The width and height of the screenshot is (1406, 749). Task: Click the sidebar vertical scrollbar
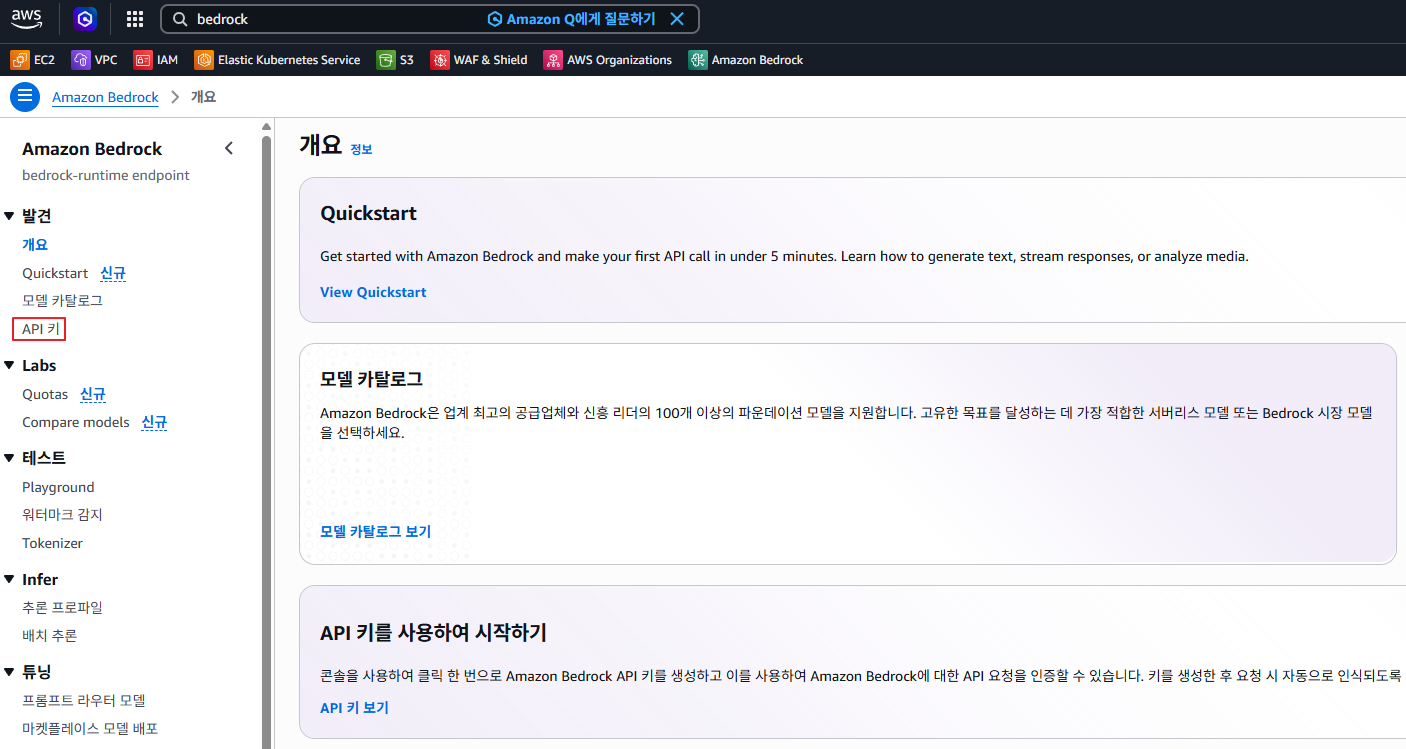[266, 441]
